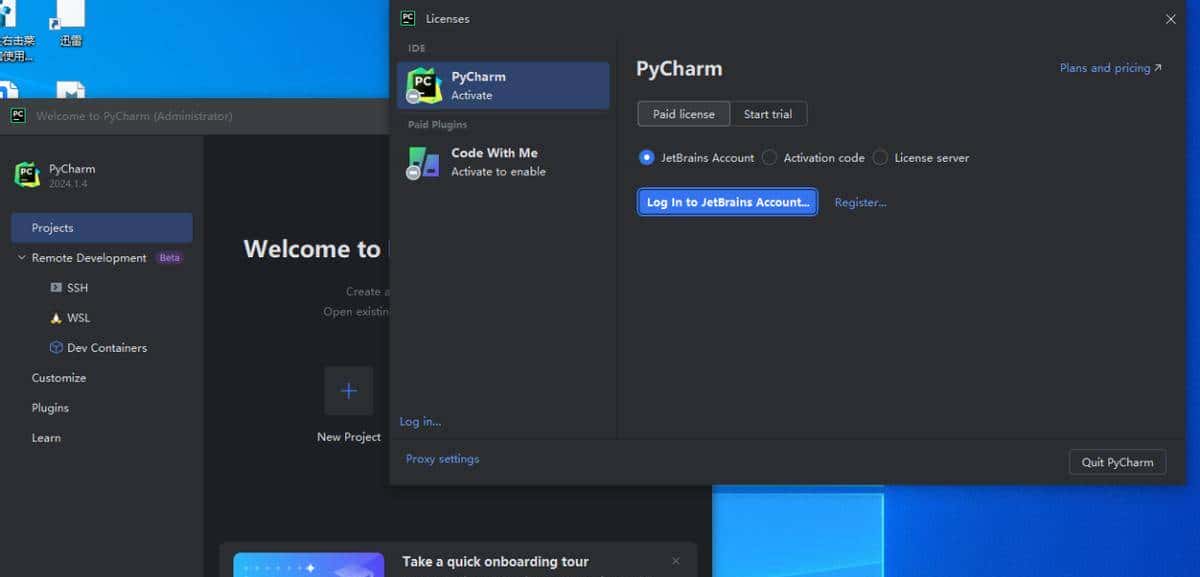1200x577 pixels.
Task: Collapse the Remote Development section
Action: 20,257
